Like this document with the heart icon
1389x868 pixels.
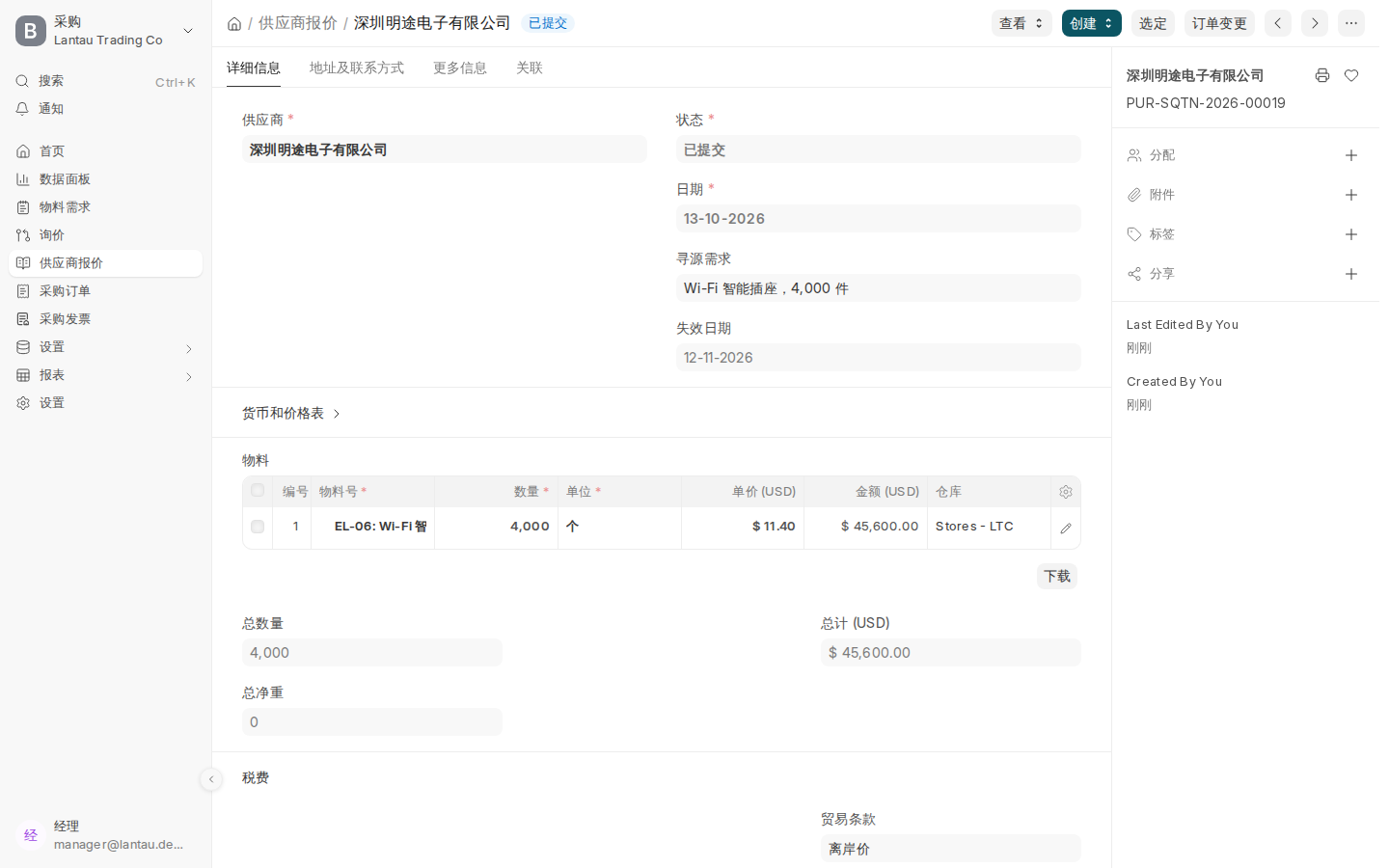click(x=1351, y=75)
